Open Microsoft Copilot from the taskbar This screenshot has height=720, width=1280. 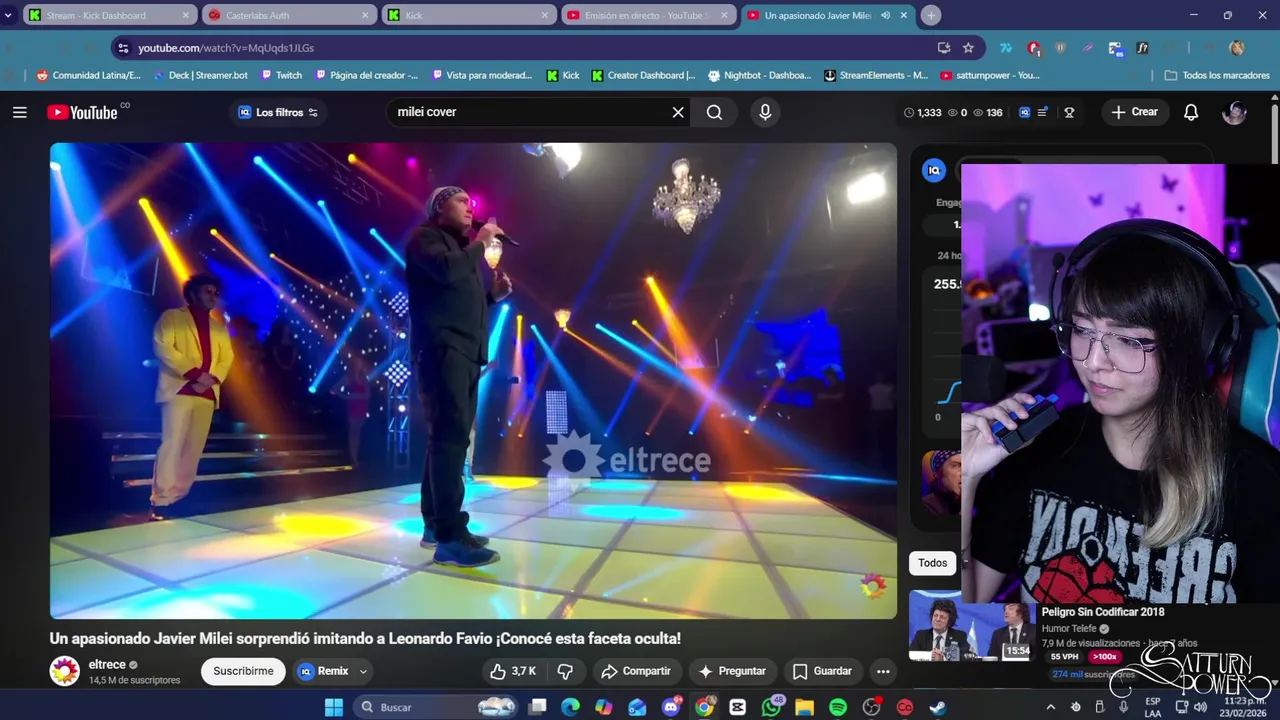tap(603, 707)
